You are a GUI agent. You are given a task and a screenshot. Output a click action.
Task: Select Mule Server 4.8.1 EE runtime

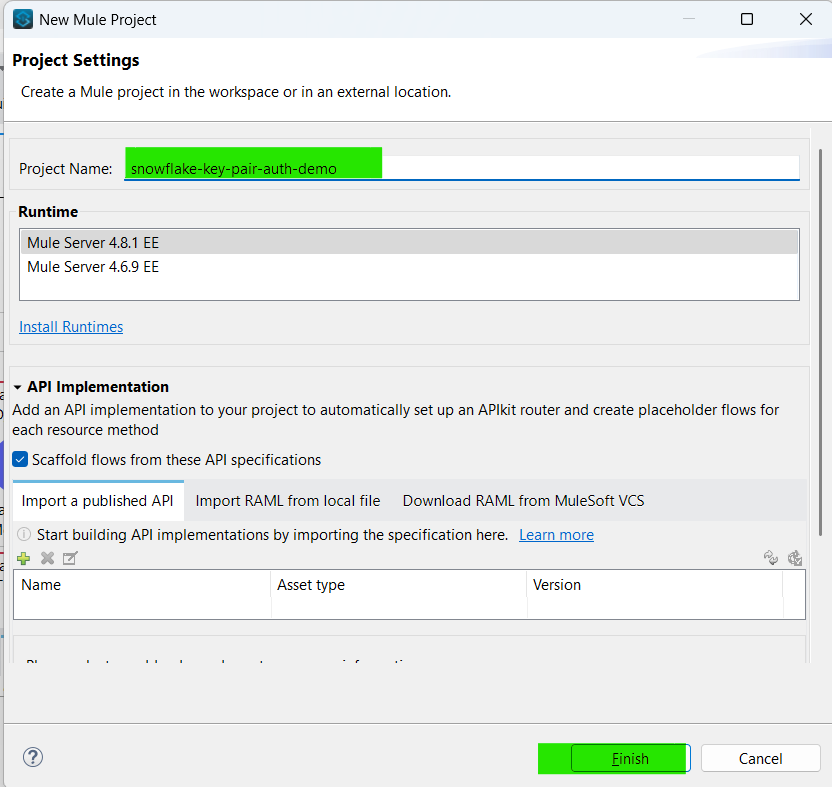tap(93, 243)
